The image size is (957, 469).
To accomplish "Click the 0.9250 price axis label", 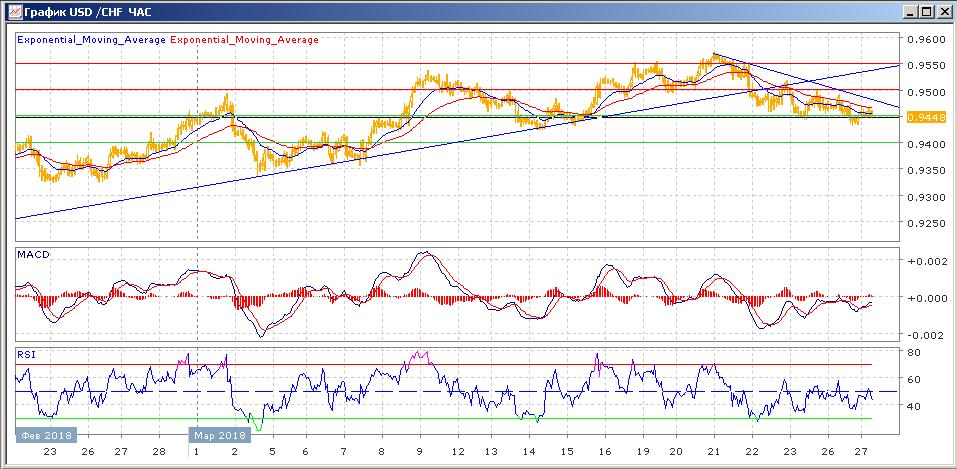I will coord(925,223).
